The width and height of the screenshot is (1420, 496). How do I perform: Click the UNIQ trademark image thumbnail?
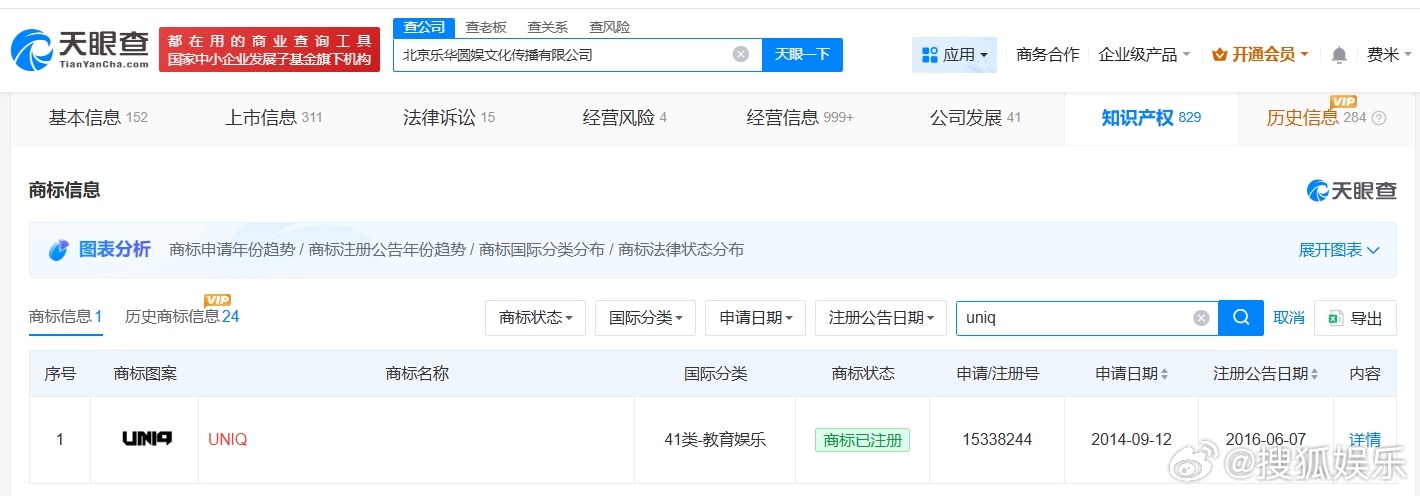tap(147, 438)
